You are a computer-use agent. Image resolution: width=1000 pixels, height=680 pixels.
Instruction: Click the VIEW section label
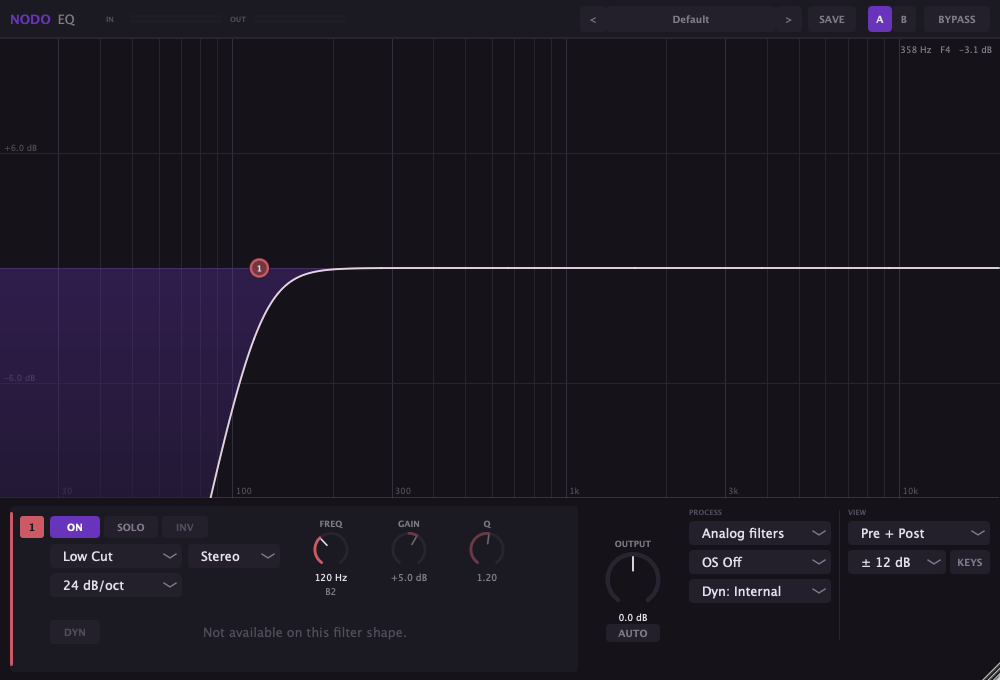point(857,512)
